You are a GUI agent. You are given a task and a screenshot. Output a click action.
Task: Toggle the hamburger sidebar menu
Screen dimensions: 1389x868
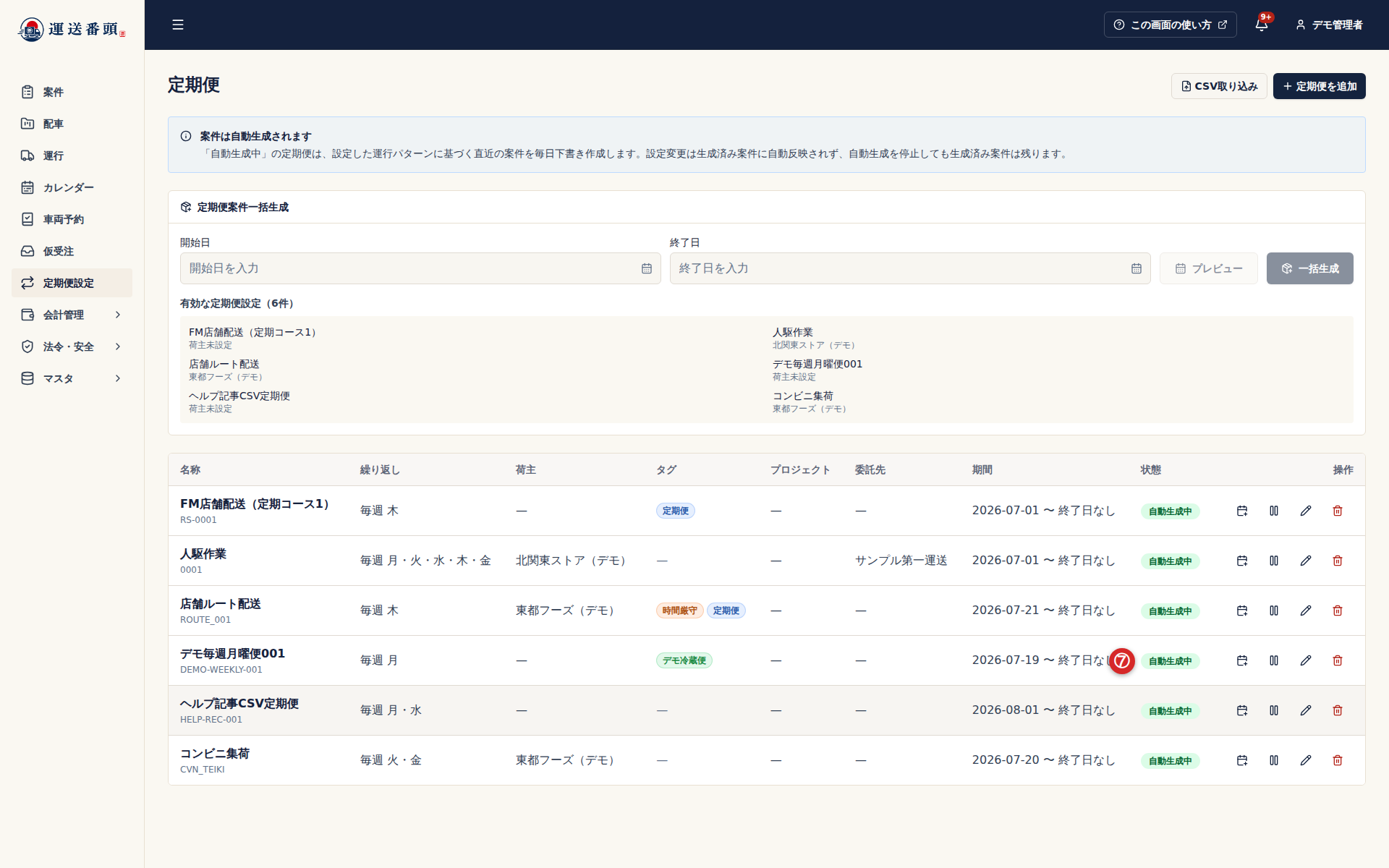[178, 25]
